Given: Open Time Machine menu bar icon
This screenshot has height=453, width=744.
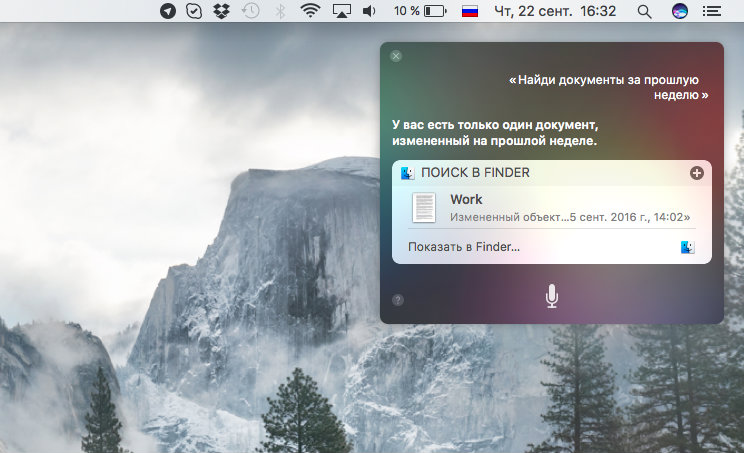Looking at the screenshot, I should (x=251, y=11).
